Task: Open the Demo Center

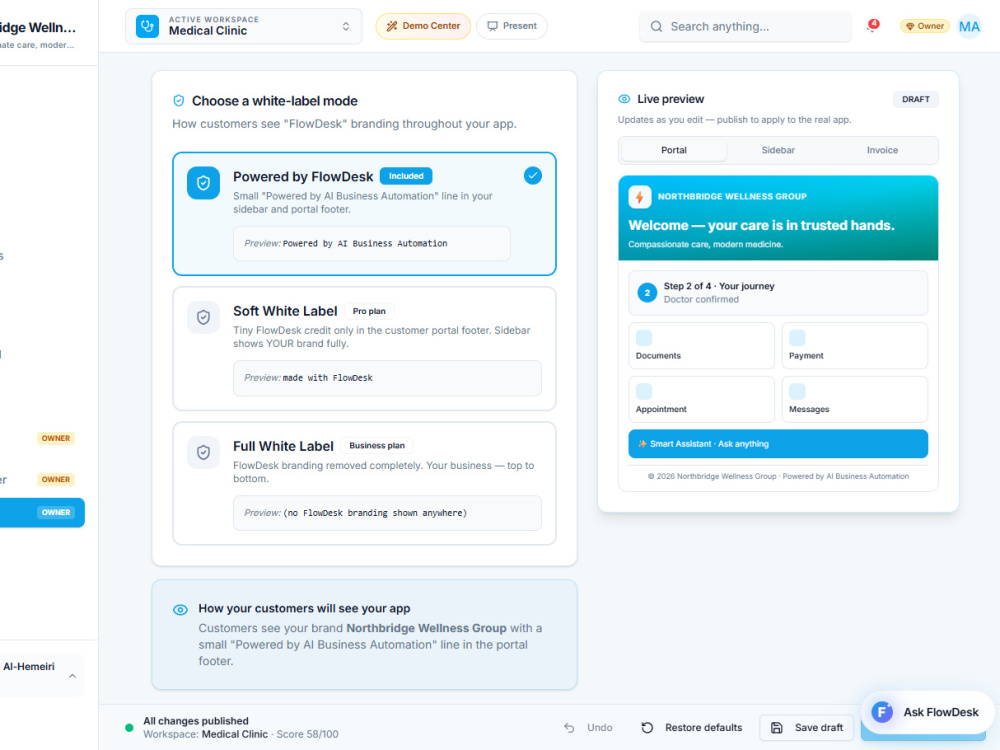Action: pos(423,26)
